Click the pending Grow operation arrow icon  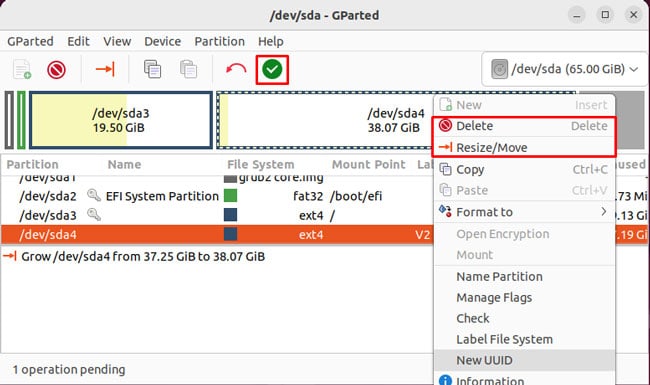click(10, 256)
